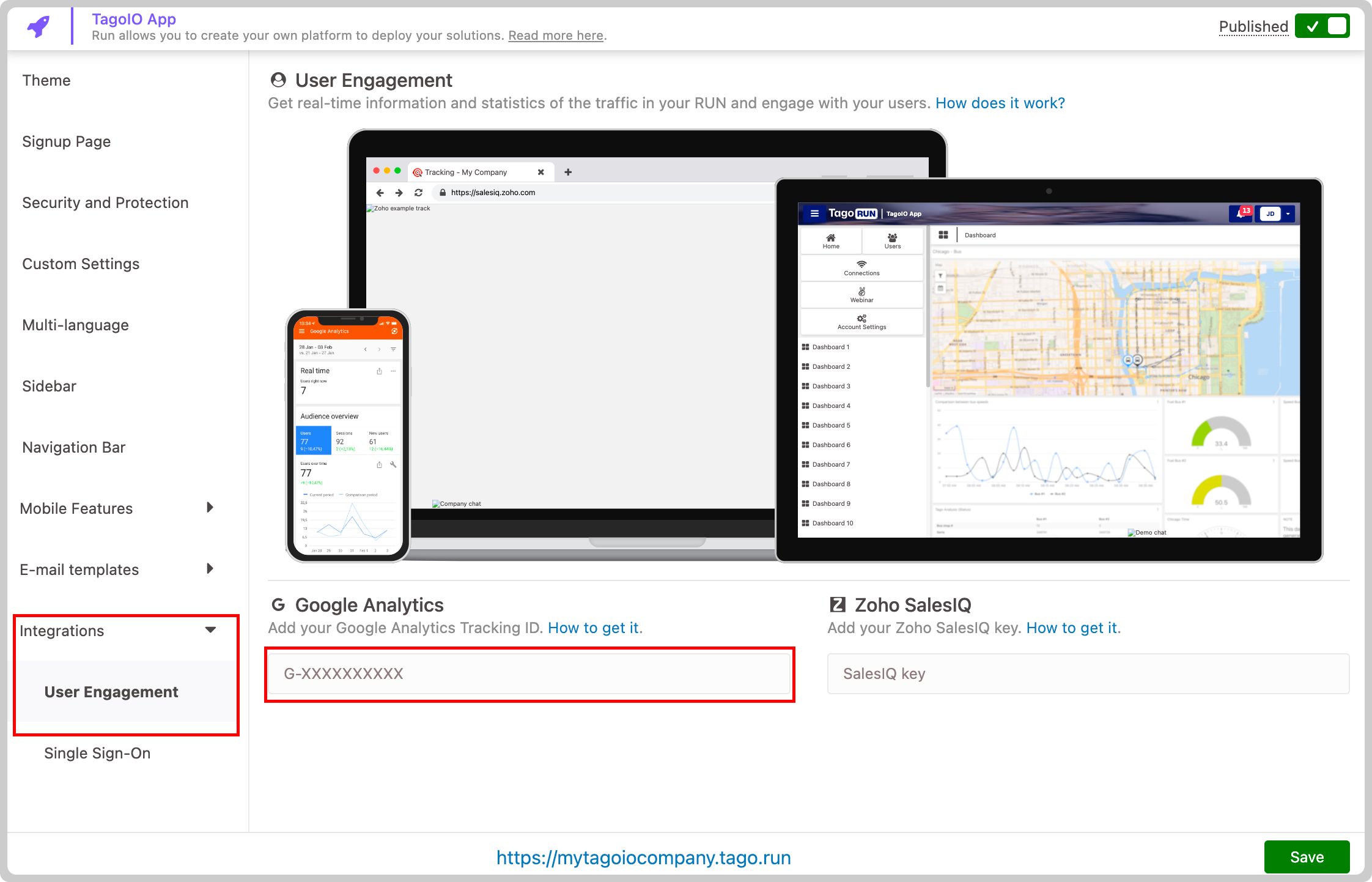Click the Published label text
This screenshot has height=882, width=1372.
pyautogui.click(x=1253, y=26)
